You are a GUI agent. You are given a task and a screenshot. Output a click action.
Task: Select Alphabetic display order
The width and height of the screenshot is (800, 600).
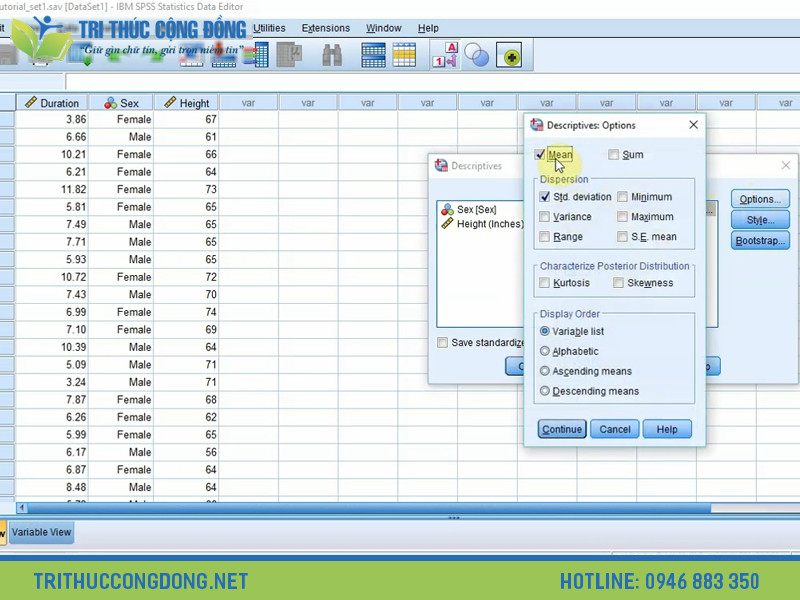[x=544, y=351]
